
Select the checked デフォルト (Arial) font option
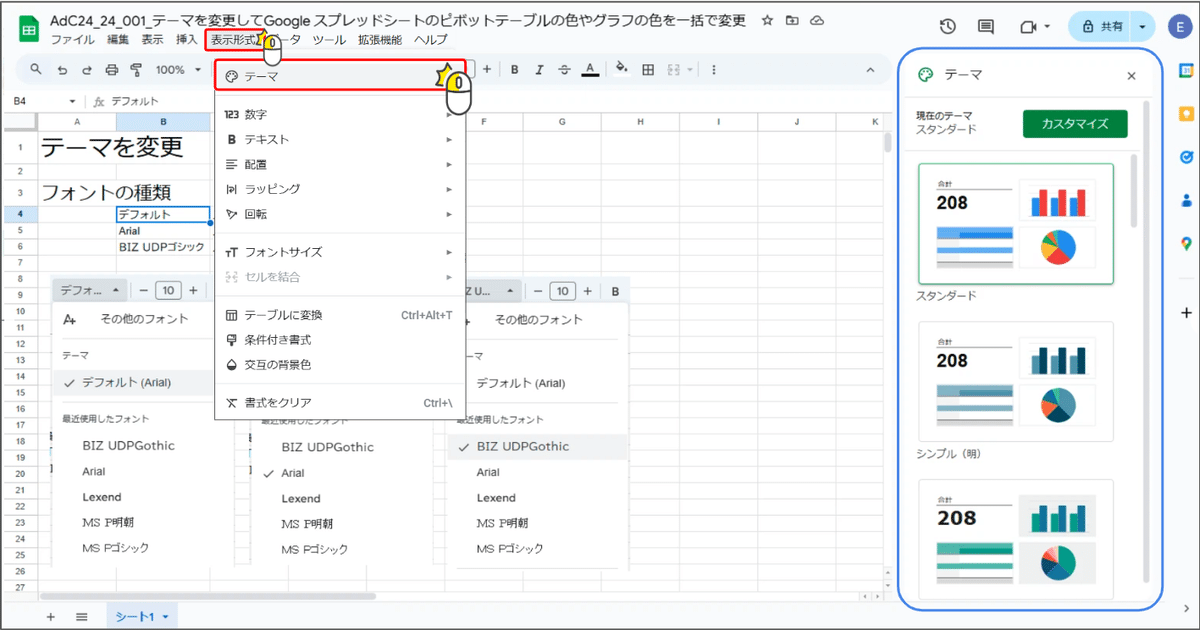(x=133, y=383)
